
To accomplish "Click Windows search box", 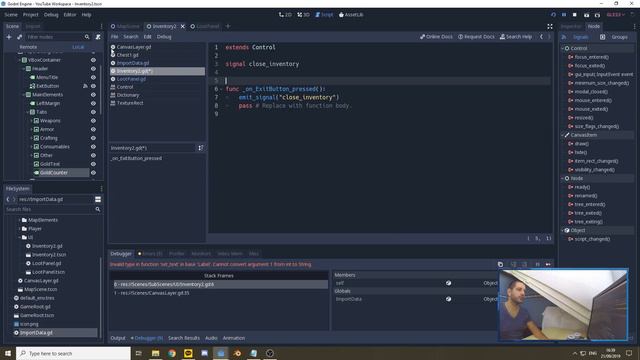I will pyautogui.click(x=73, y=353).
